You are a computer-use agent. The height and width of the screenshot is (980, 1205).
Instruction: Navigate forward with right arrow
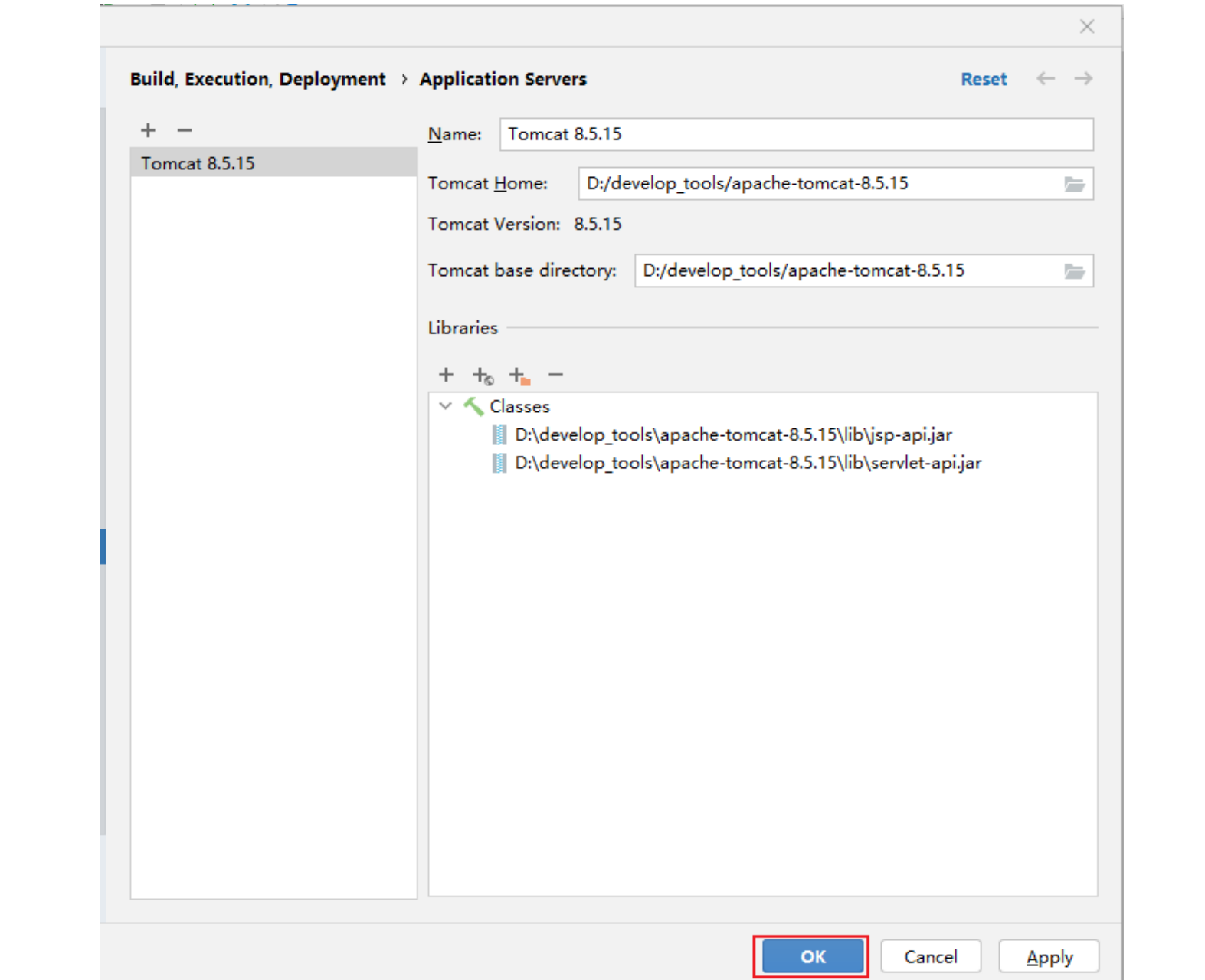[1083, 78]
